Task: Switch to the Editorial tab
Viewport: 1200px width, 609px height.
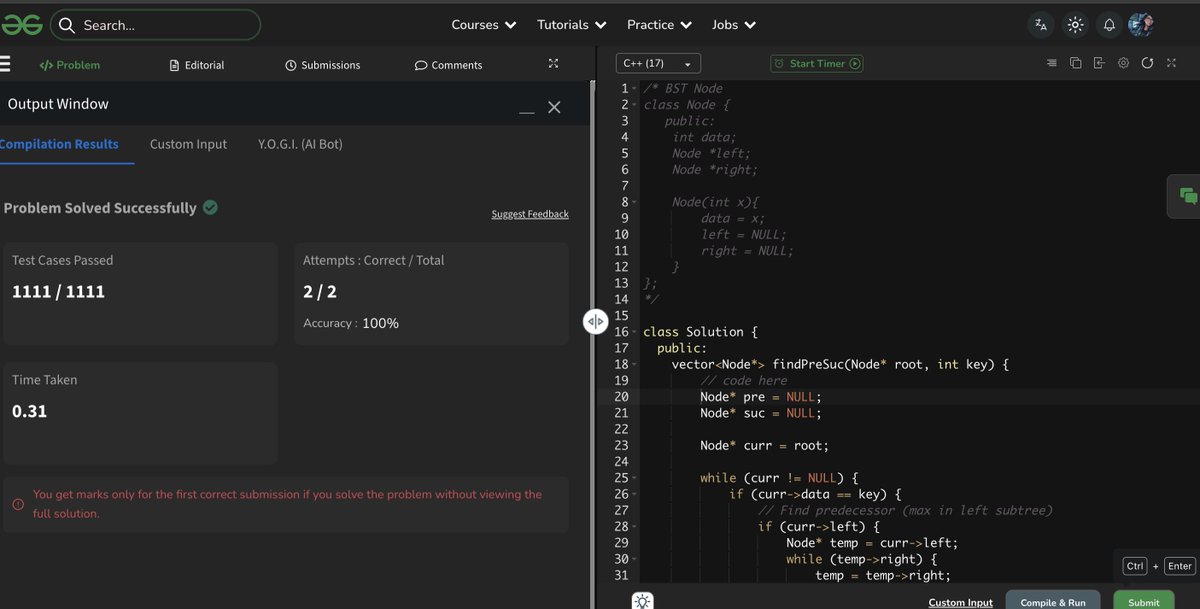Action: click(x=197, y=65)
